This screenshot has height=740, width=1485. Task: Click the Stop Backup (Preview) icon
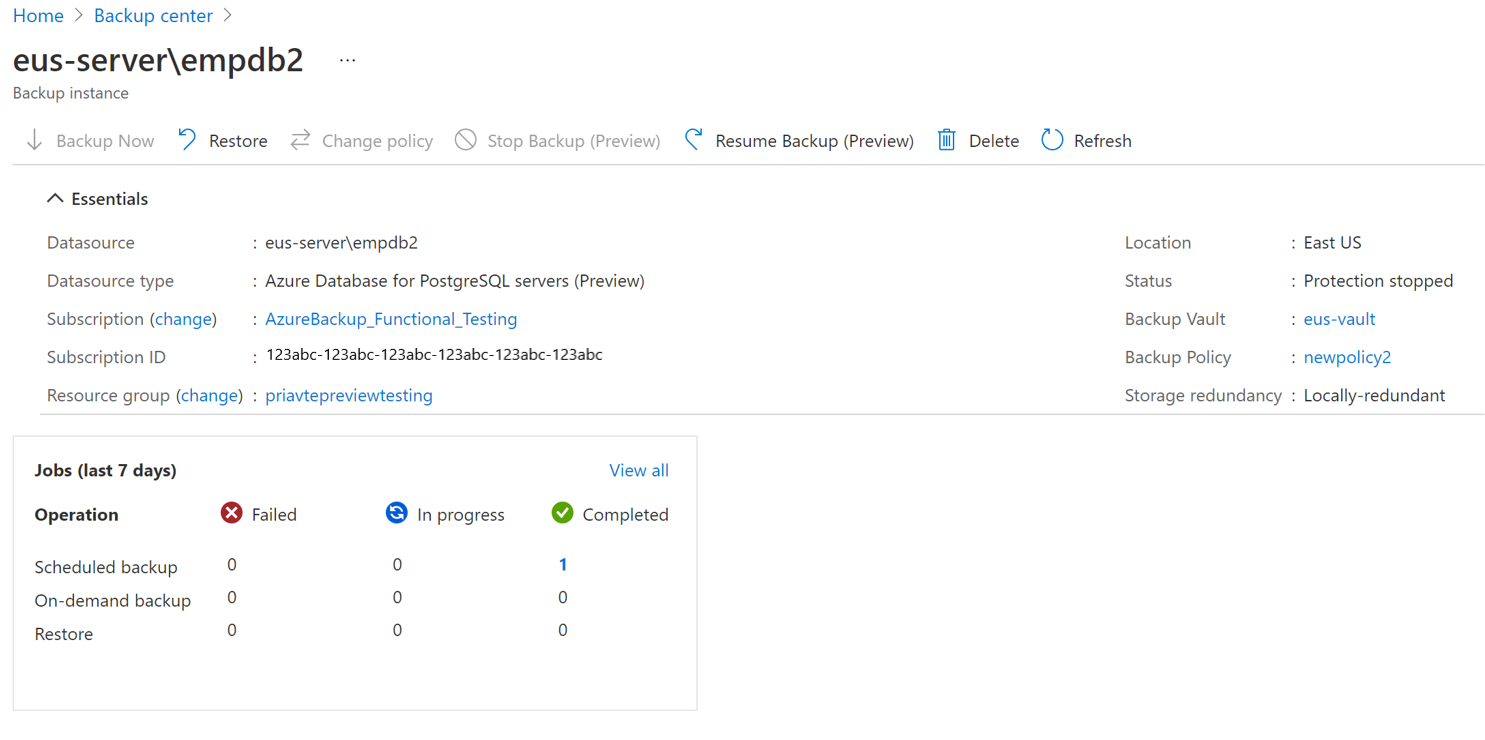tap(465, 140)
